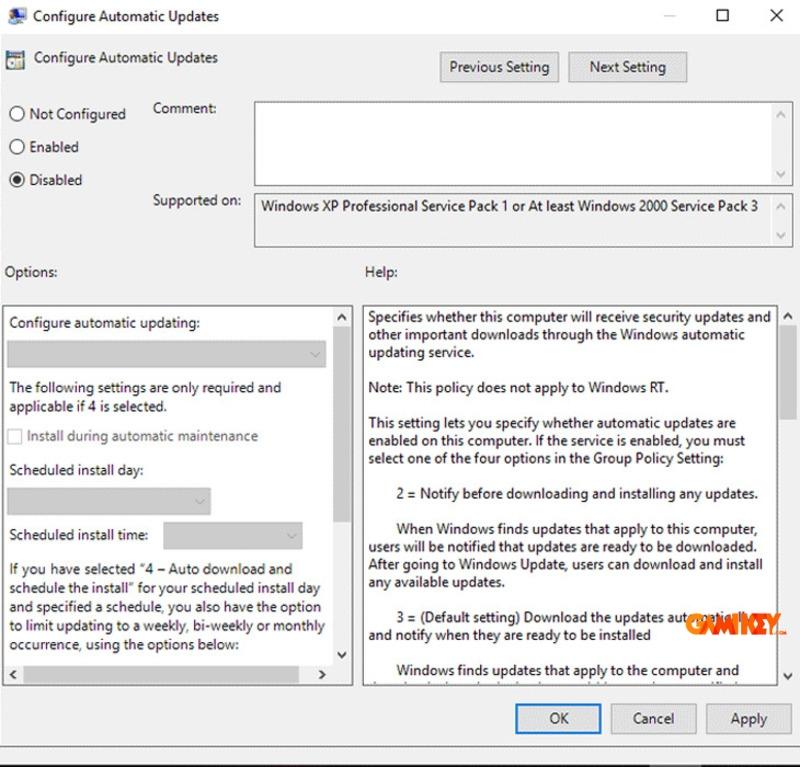The image size is (800, 767).
Task: Click the down arrow on Supported on field
Action: click(x=783, y=235)
